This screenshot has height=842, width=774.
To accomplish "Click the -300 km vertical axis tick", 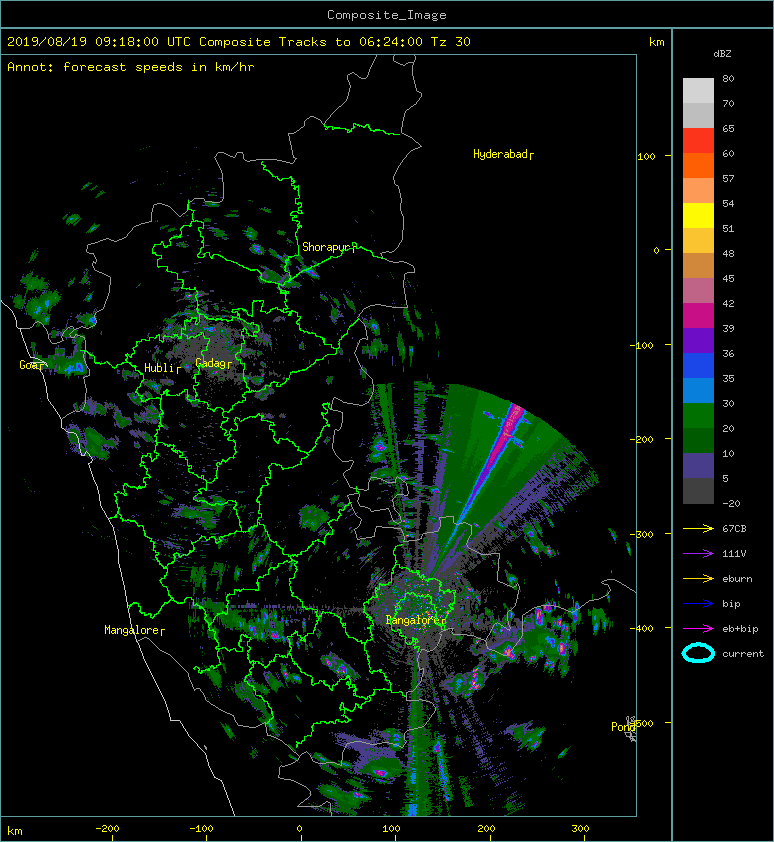I will pos(642,534).
